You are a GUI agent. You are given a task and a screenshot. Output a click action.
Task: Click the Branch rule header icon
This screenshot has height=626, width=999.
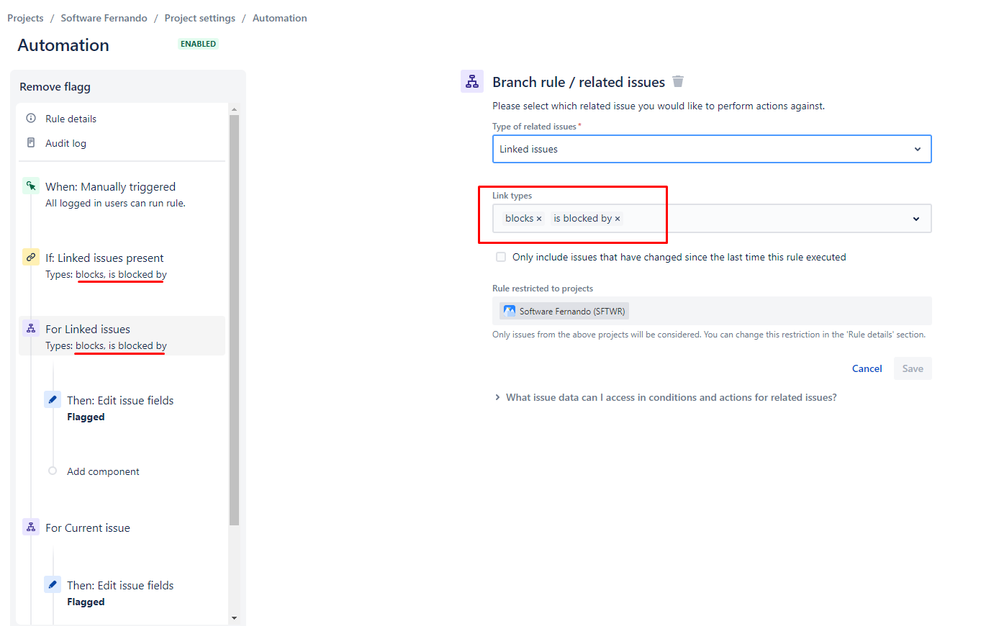tap(472, 82)
